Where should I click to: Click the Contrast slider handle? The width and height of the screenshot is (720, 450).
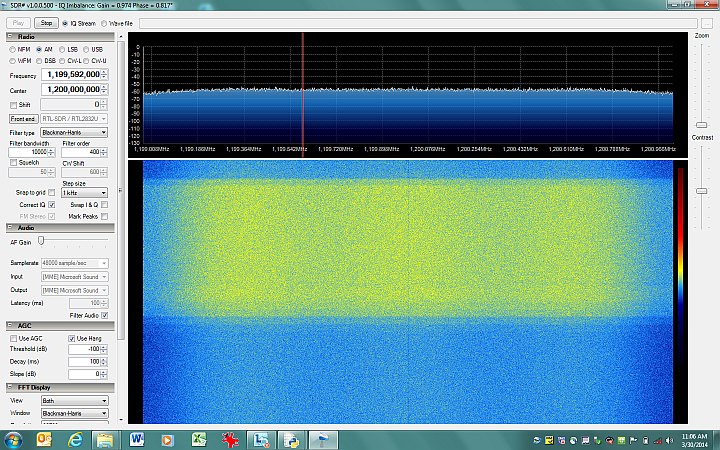coord(702,191)
